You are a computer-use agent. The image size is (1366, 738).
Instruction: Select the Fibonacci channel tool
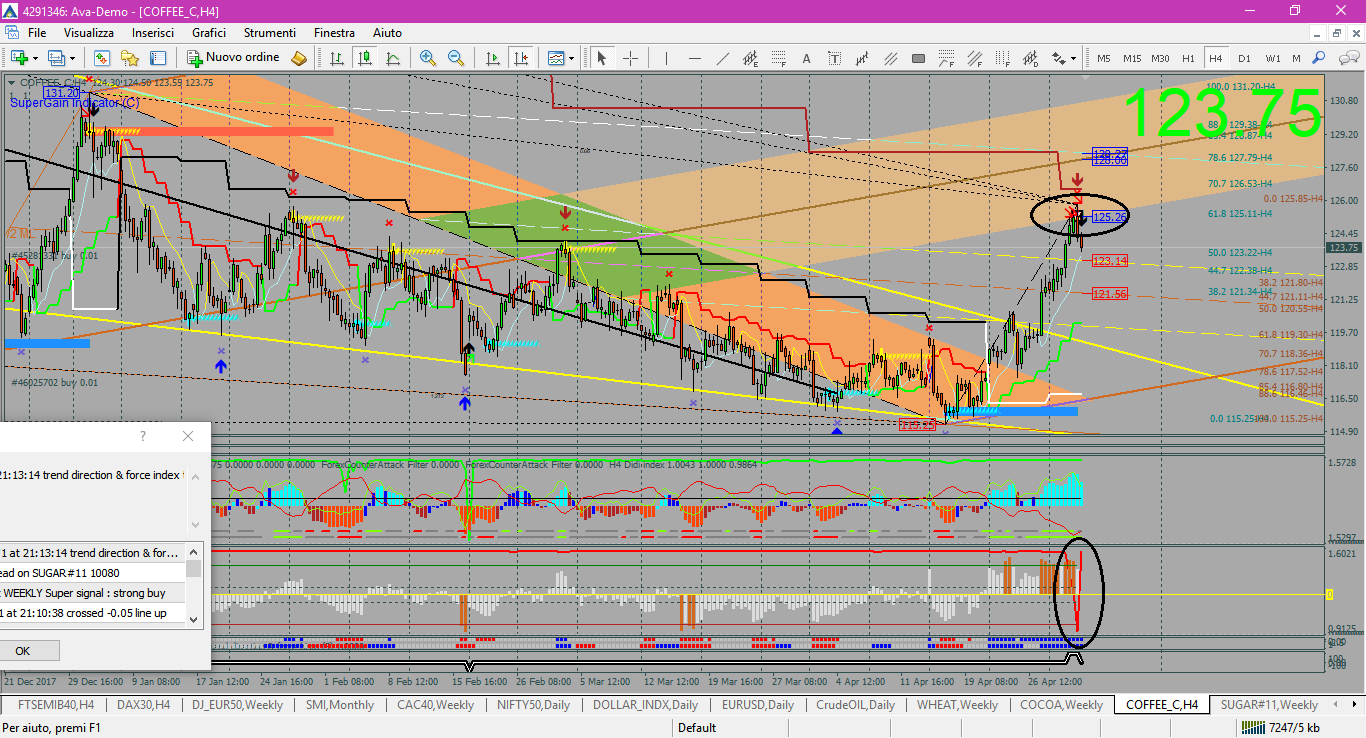974,58
